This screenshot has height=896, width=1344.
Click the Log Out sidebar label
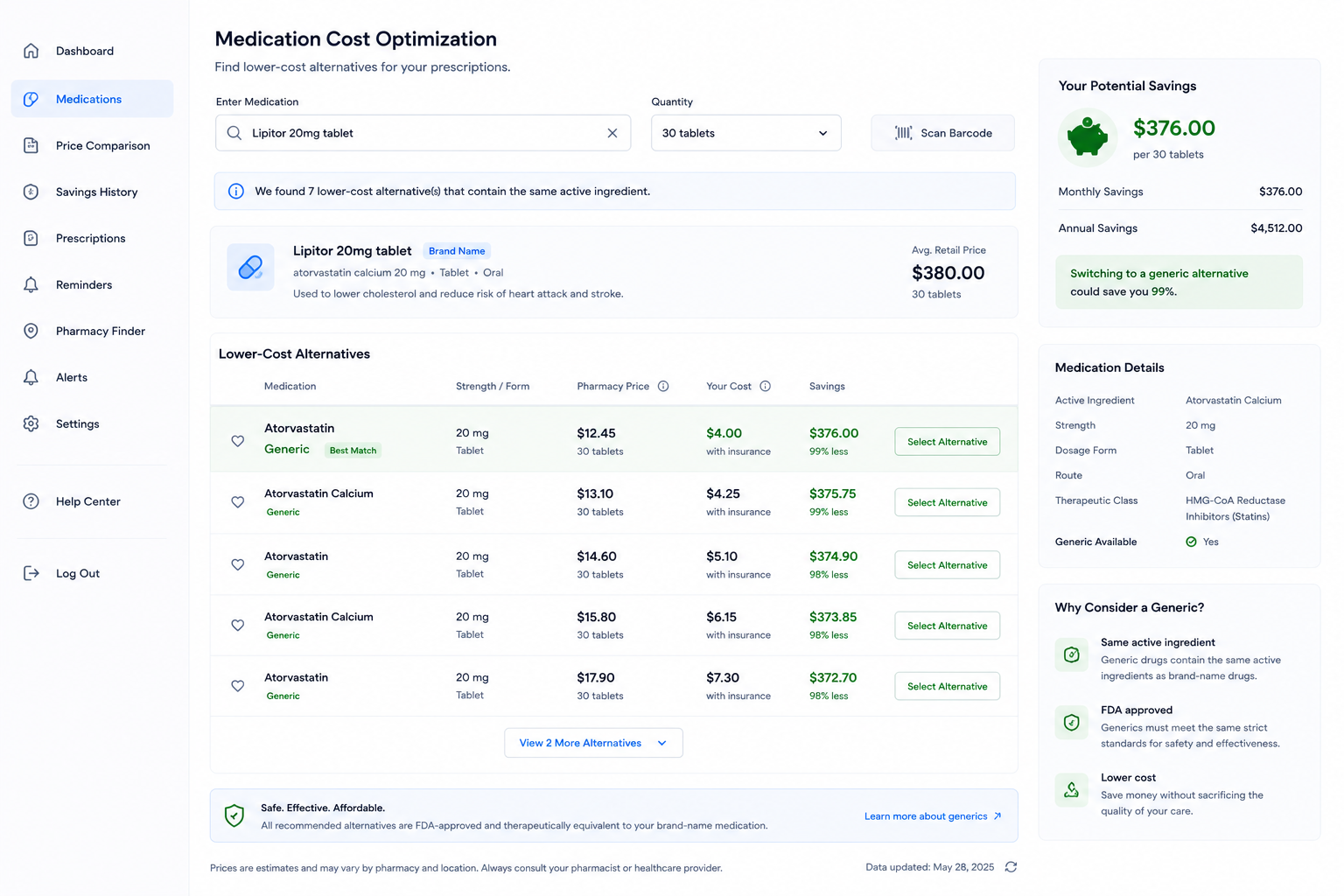78,573
